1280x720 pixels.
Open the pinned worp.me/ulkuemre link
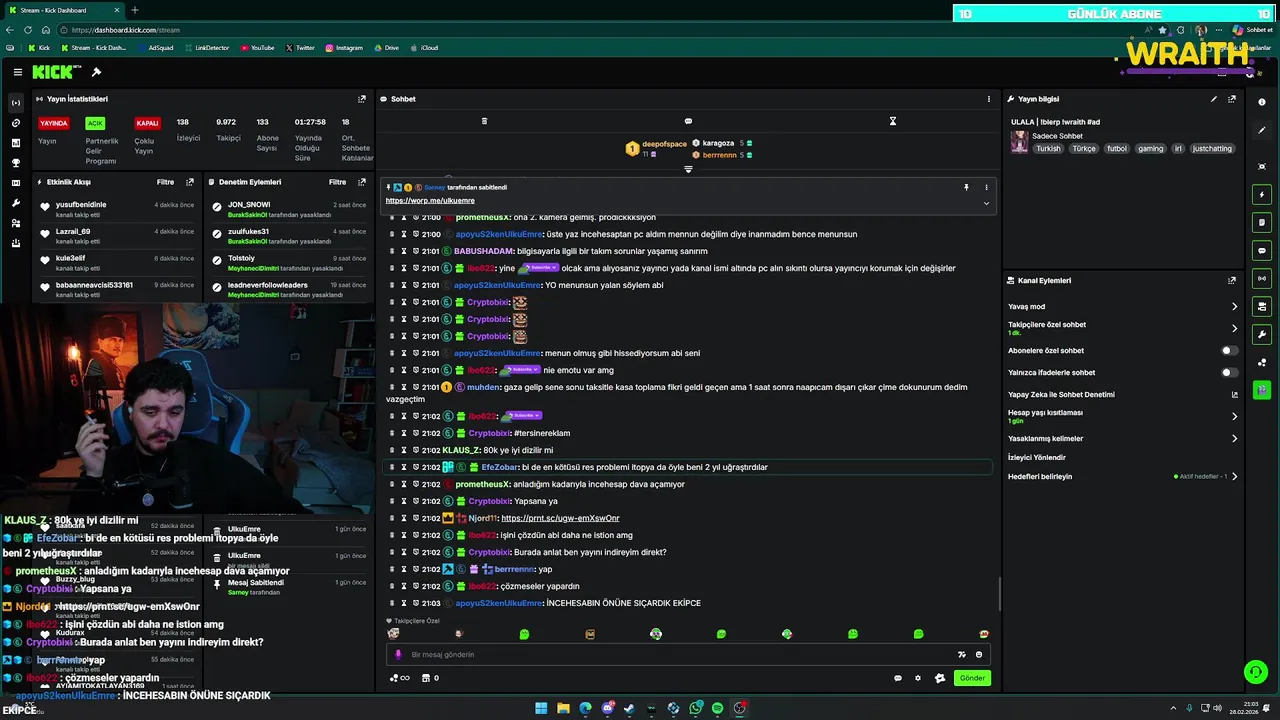tap(430, 201)
